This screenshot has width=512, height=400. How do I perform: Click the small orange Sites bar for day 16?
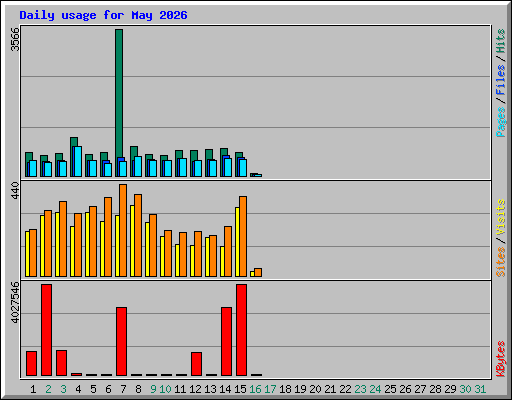tap(258, 272)
